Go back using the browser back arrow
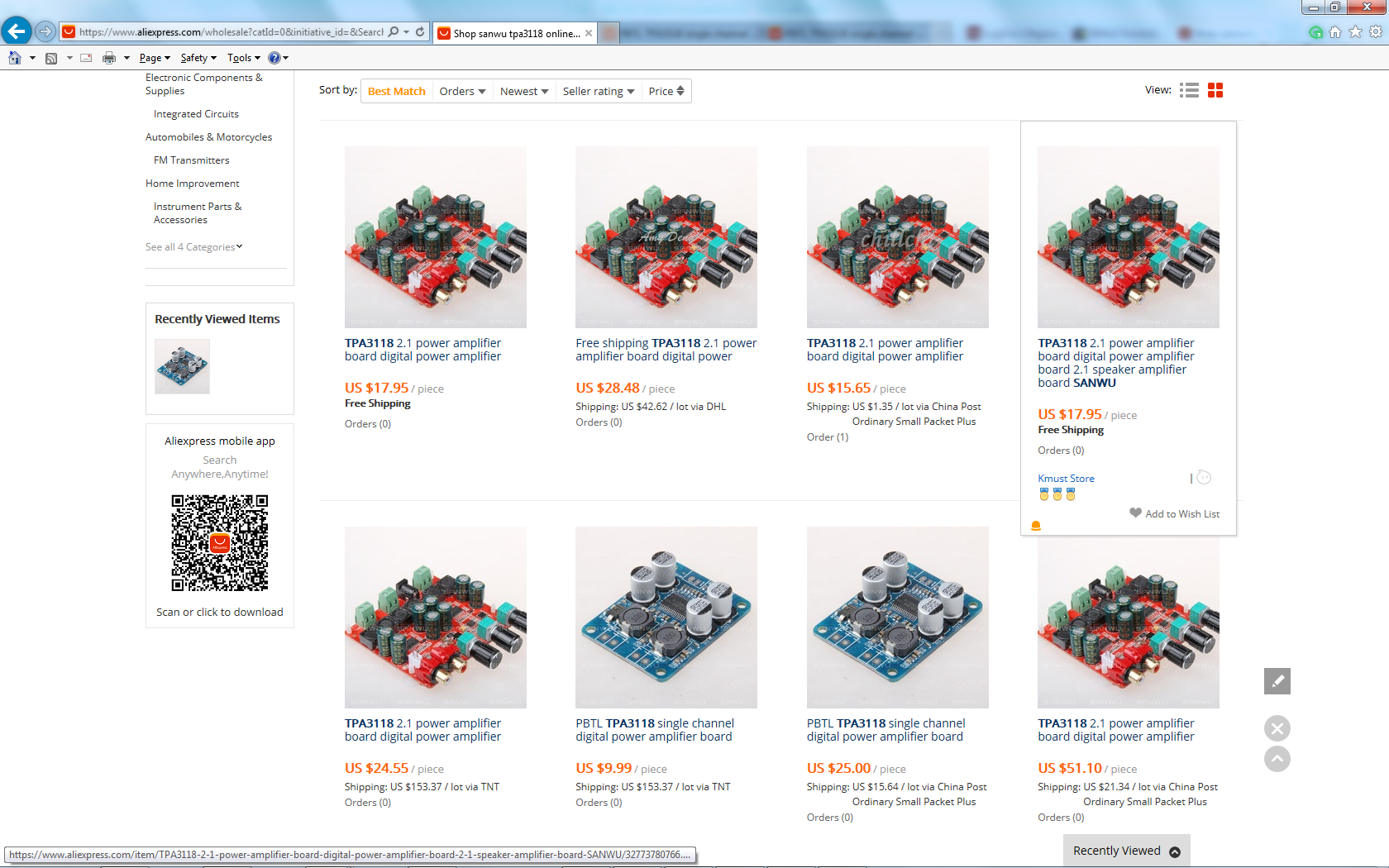The width and height of the screenshot is (1389, 868). pyautogui.click(x=17, y=31)
